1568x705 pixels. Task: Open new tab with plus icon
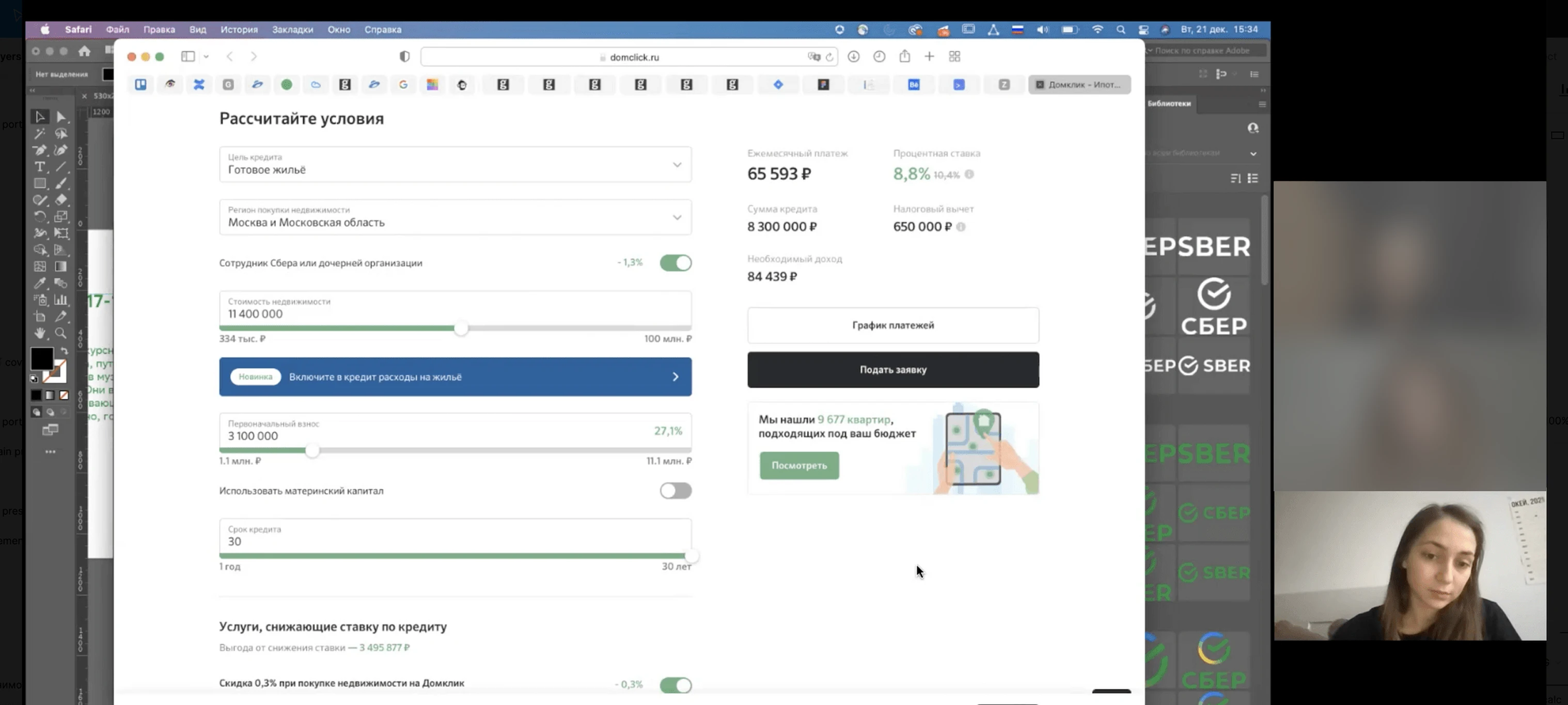pos(929,57)
